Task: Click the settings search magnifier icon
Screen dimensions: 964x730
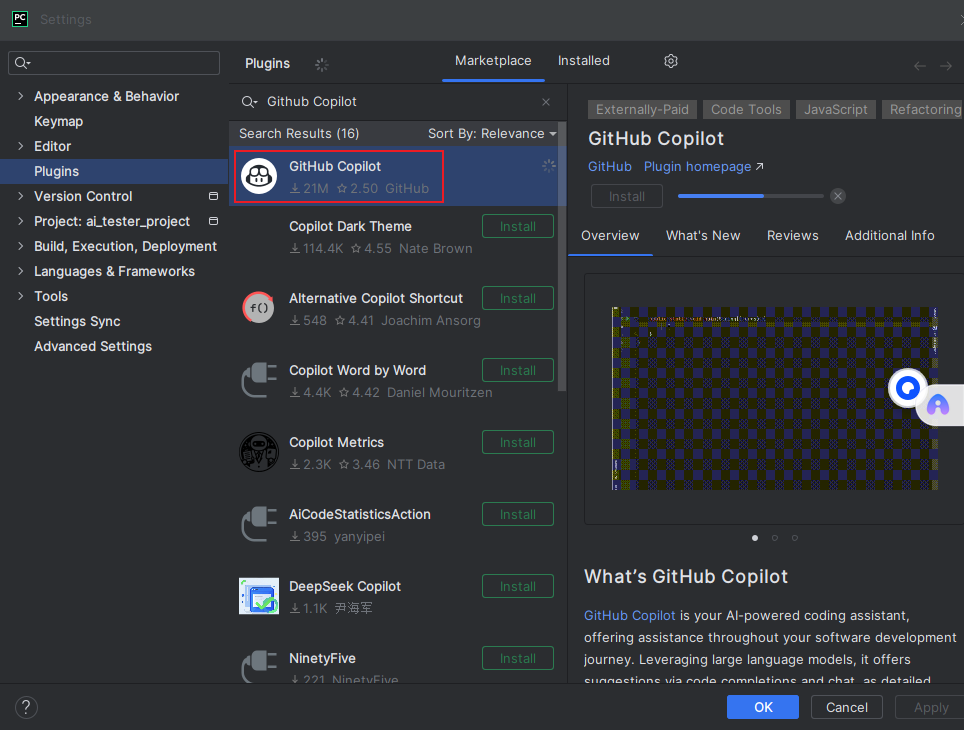Action: (x=23, y=63)
